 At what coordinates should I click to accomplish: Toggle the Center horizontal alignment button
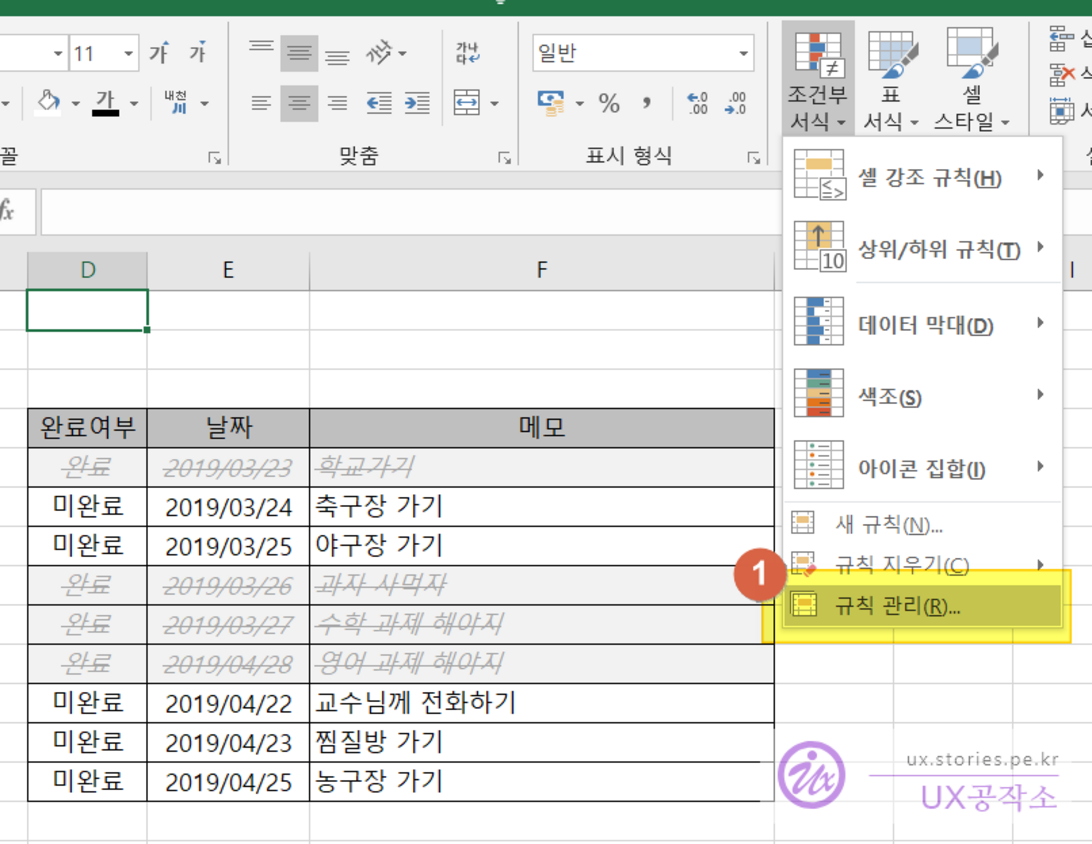(298, 103)
